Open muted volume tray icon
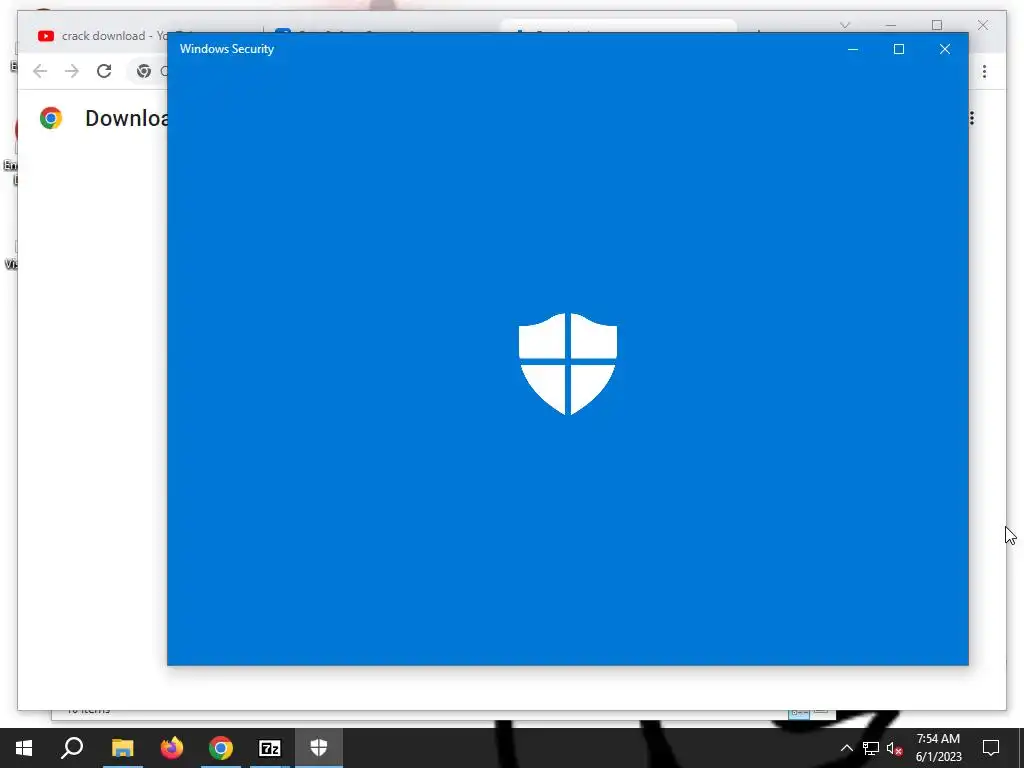1024x768 pixels. [894, 748]
